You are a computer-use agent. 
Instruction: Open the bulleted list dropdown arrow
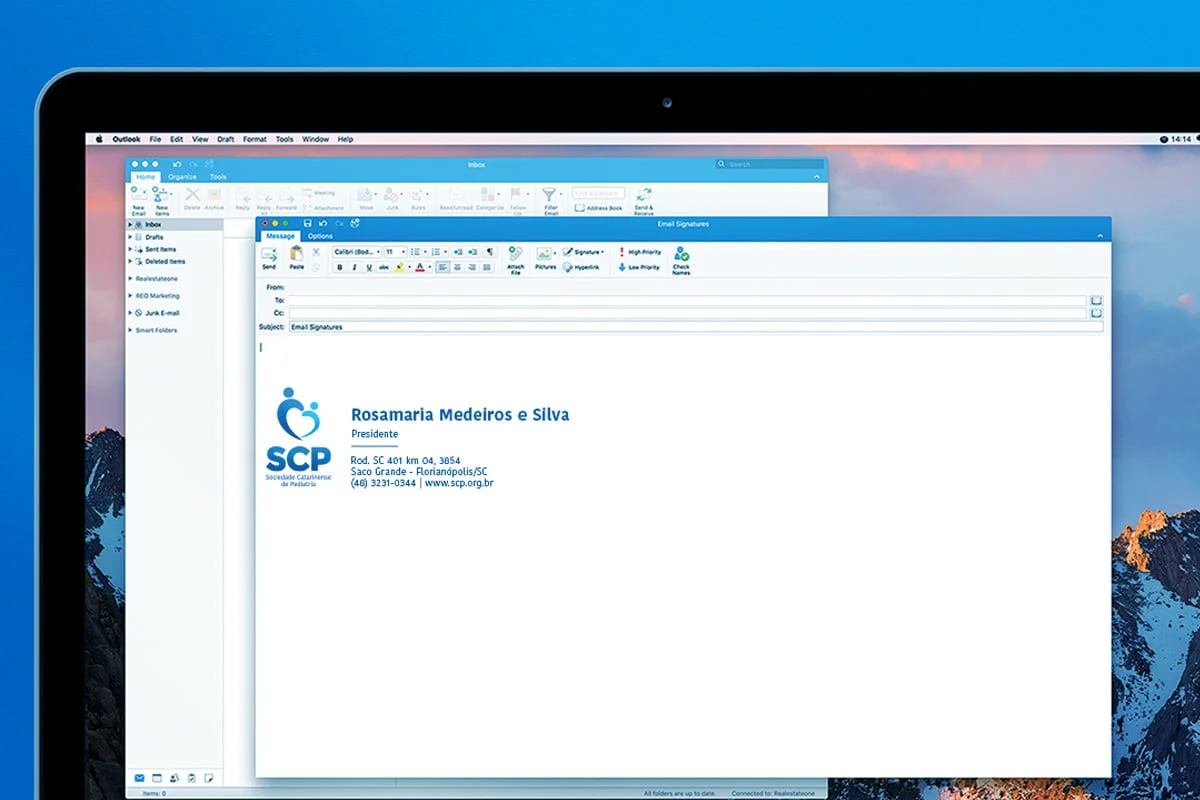tap(426, 252)
